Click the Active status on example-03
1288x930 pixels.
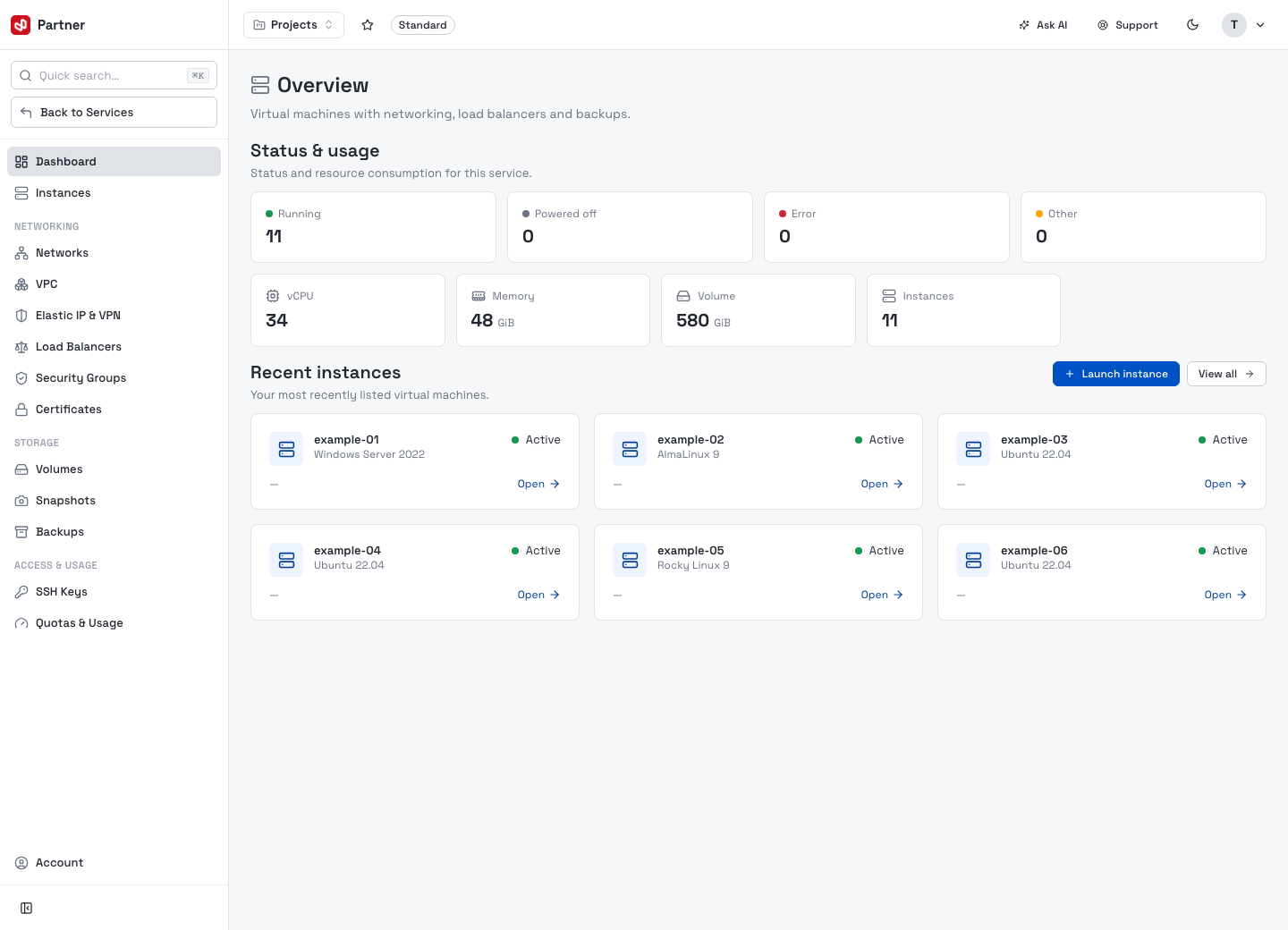pyautogui.click(x=1223, y=440)
